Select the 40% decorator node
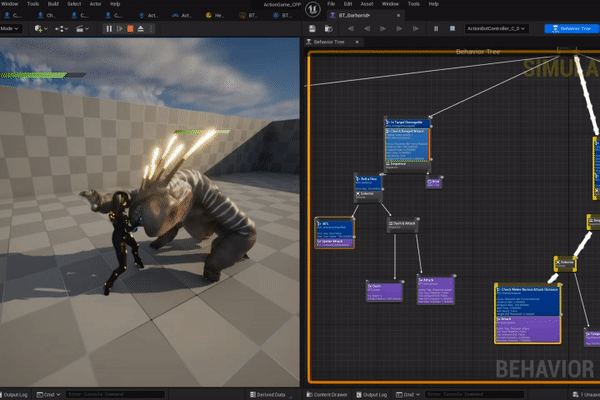Viewport: 600px width, 400px height. click(334, 229)
